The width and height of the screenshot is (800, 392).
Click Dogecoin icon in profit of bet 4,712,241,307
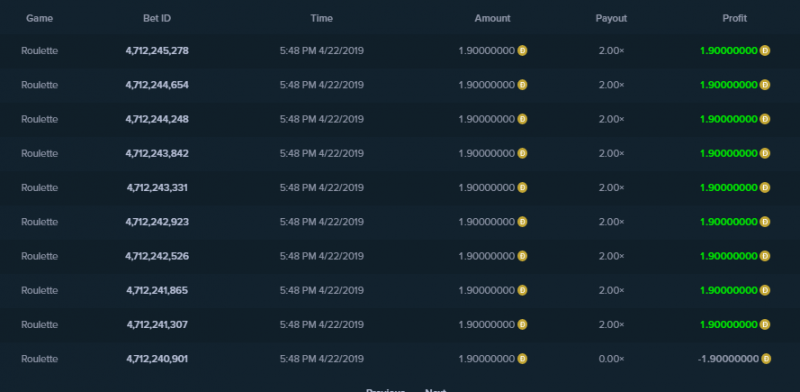(764, 324)
